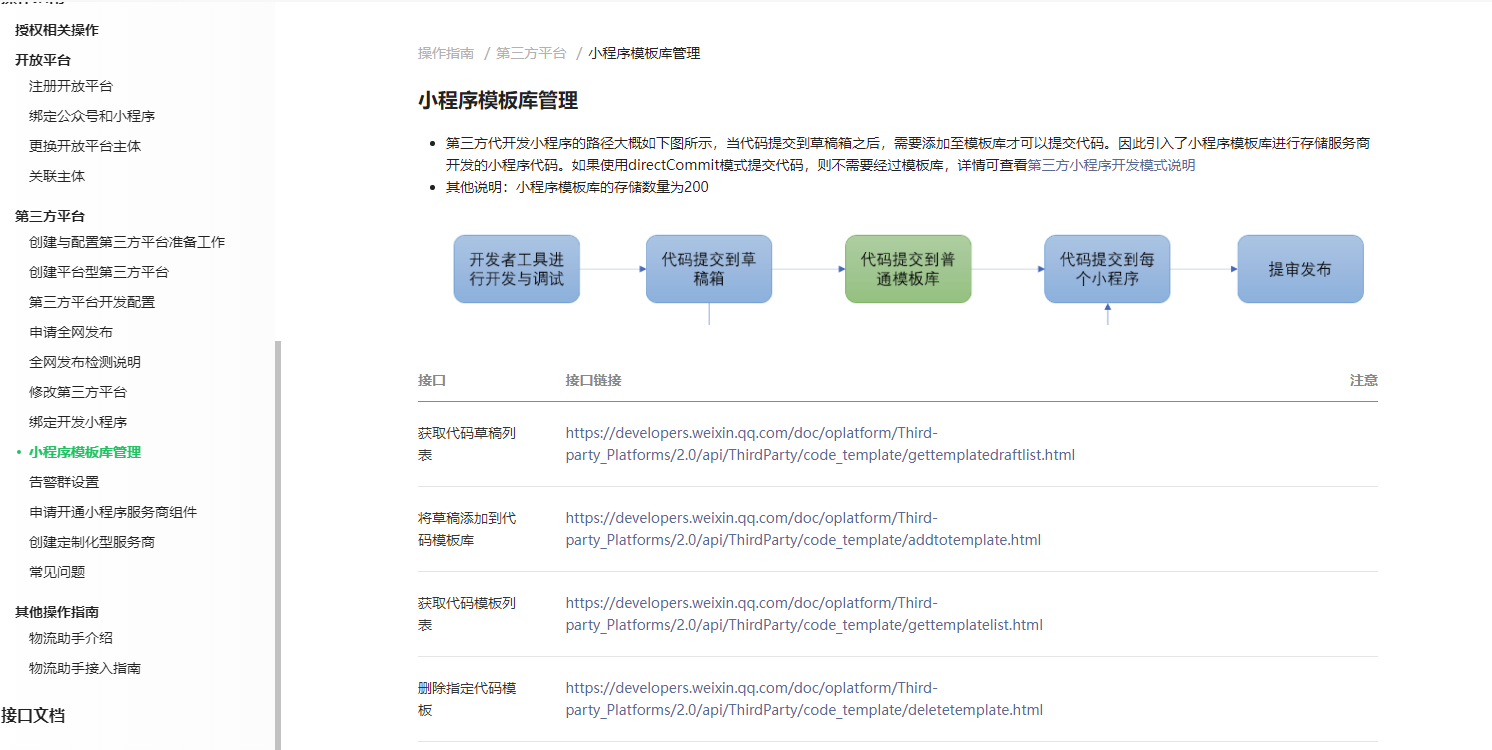
Task: Click 小程序模板库管理 page title
Action: 498,101
